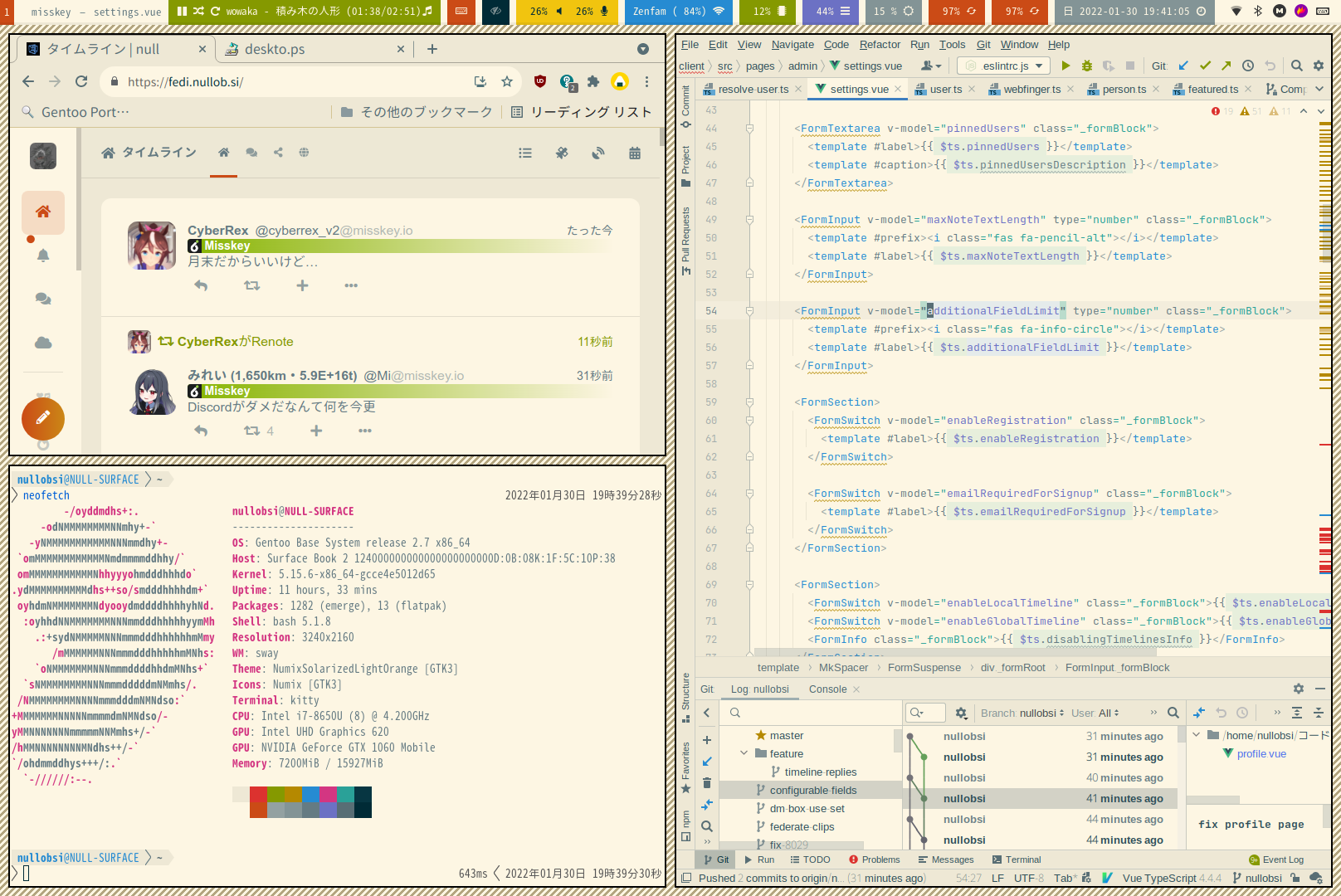Click the orange pencil compose note button
Viewport: 1341px width, 896px height.
43,418
